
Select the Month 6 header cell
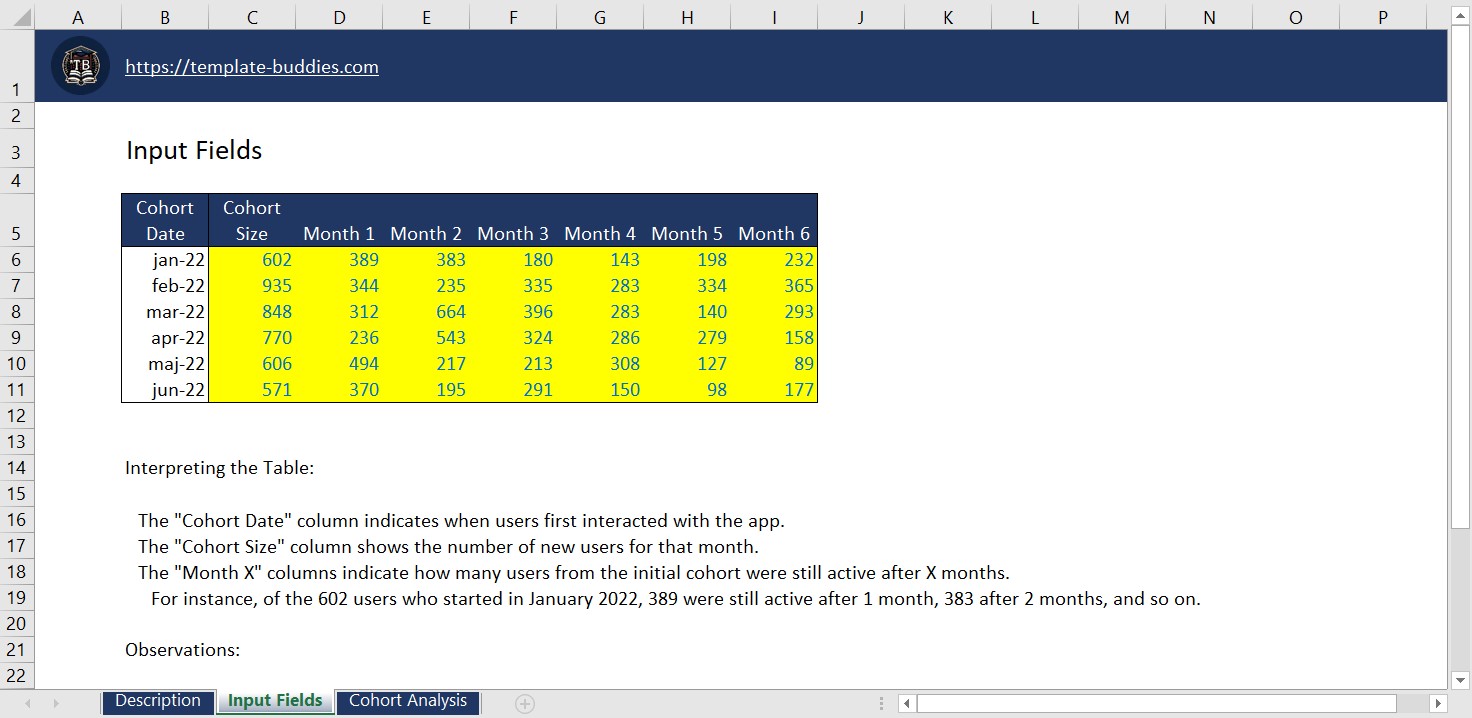pos(774,233)
